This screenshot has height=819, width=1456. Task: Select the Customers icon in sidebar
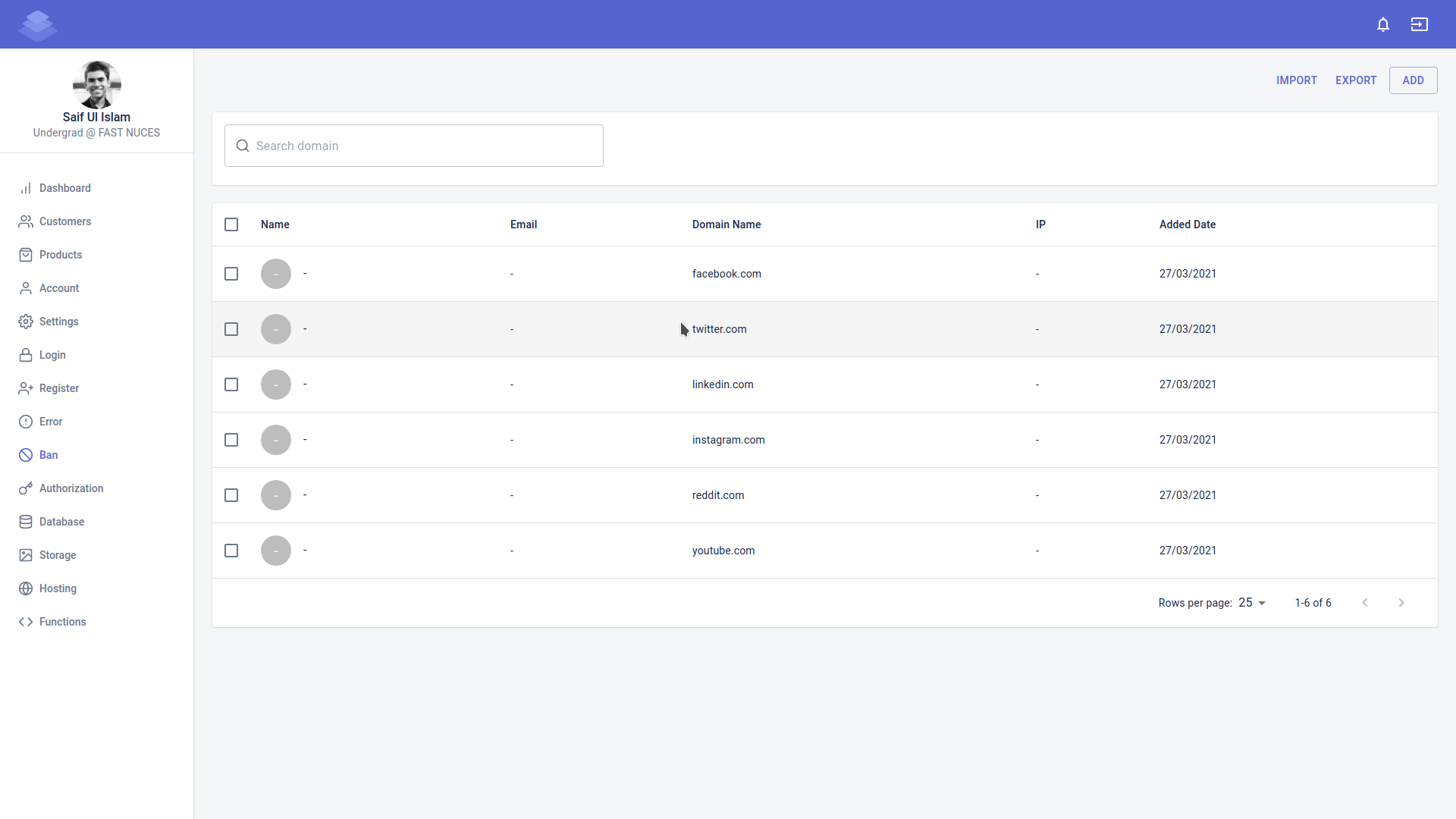point(25,221)
